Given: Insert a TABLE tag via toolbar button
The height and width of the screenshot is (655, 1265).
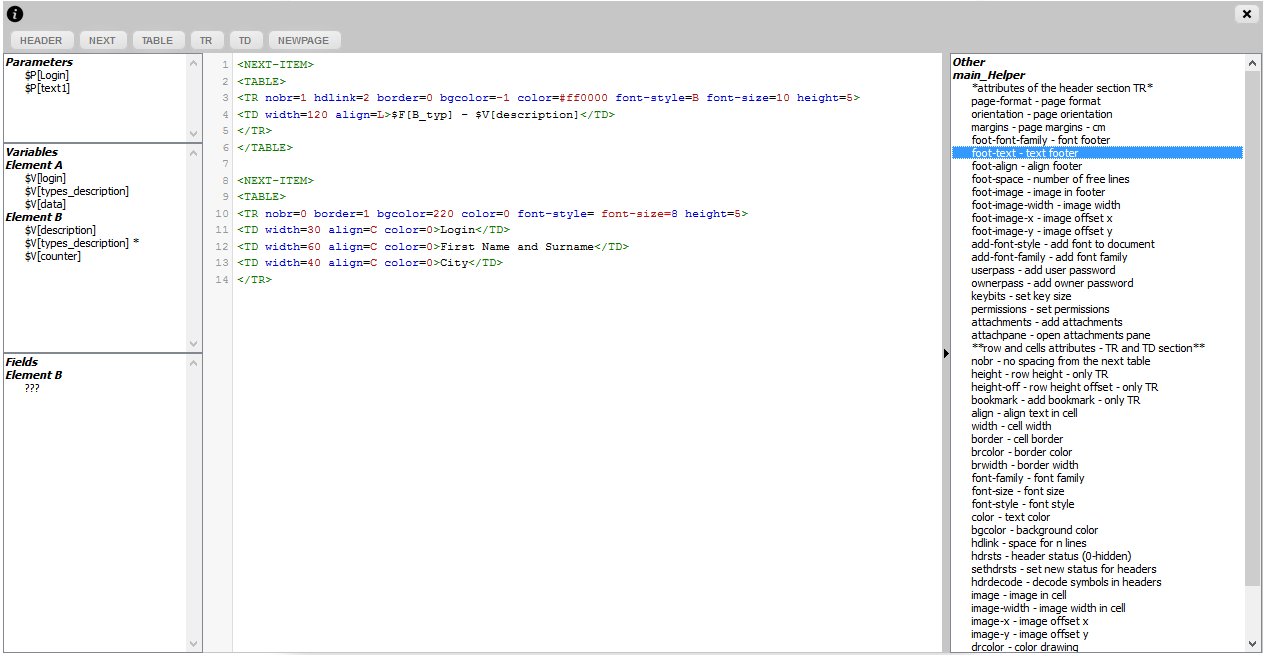Looking at the screenshot, I should coord(157,41).
